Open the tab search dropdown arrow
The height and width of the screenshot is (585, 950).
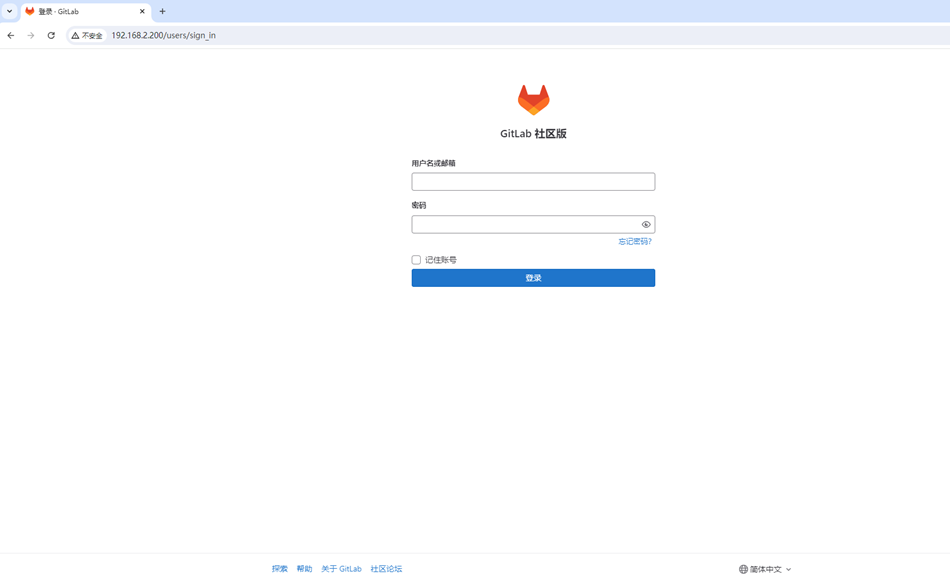[x=10, y=12]
